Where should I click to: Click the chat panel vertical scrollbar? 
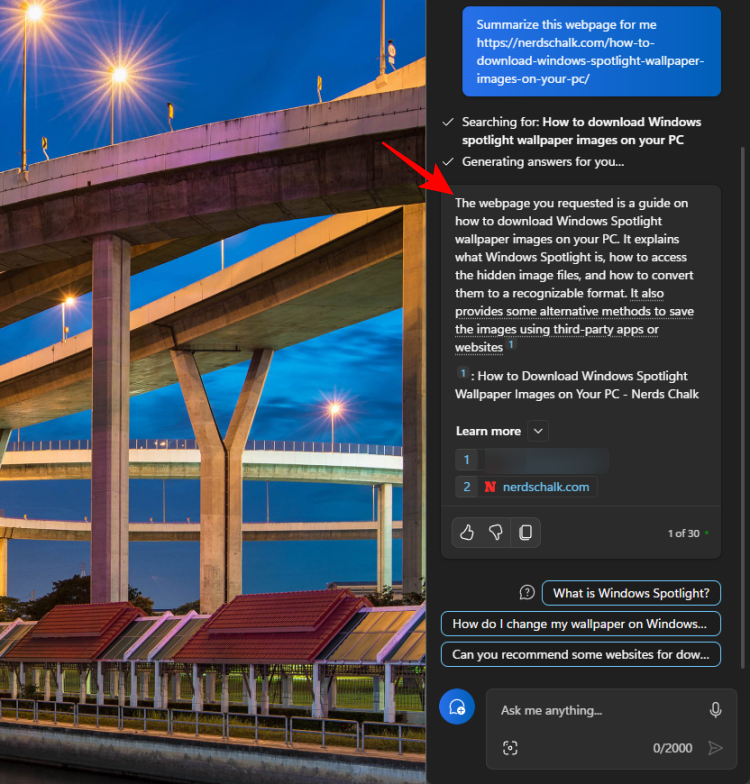tap(742, 400)
